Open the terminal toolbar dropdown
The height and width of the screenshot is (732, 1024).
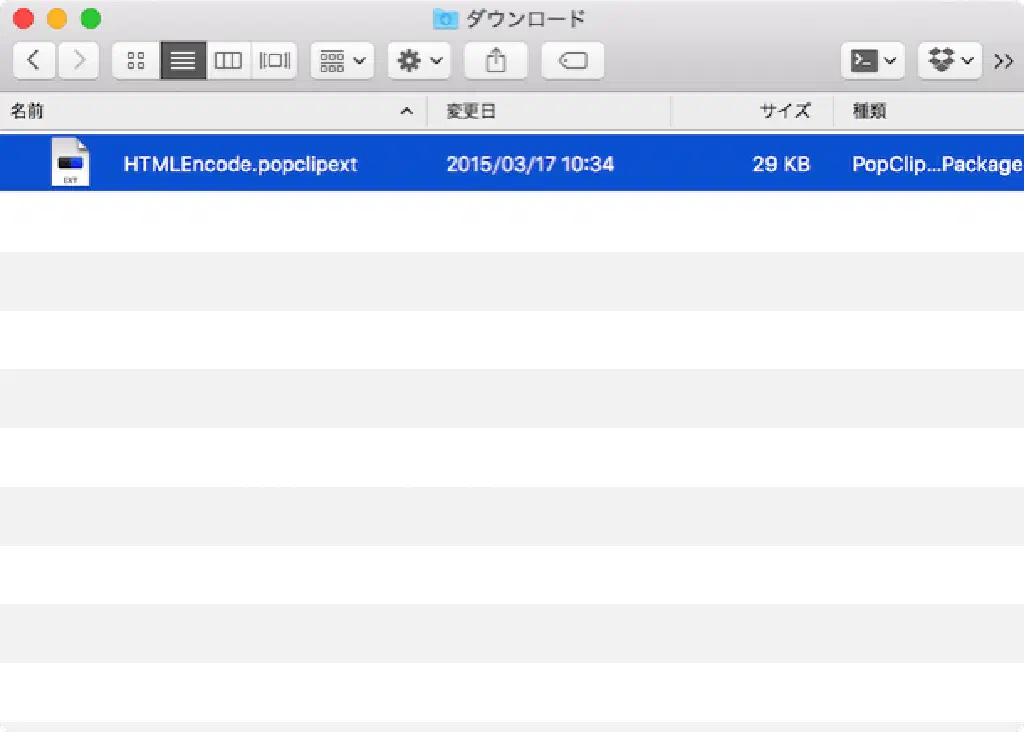point(872,61)
